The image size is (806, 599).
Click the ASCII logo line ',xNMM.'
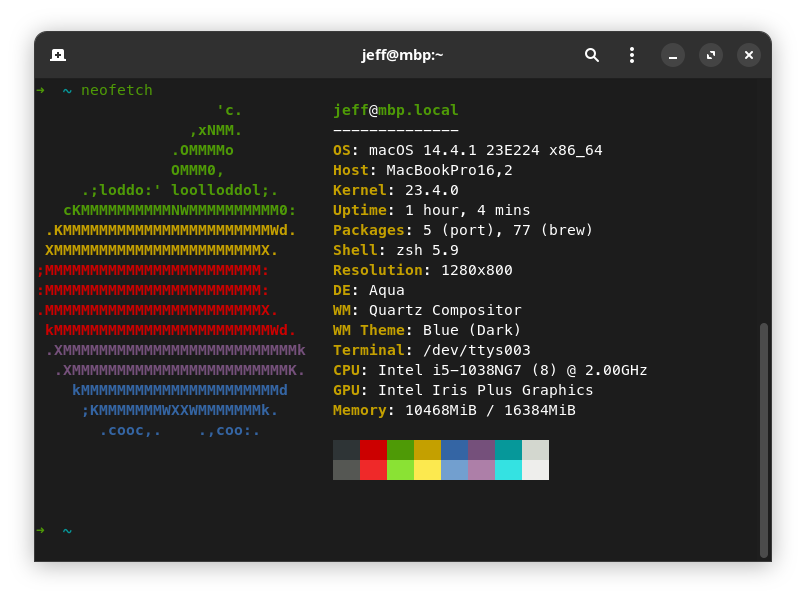point(216,130)
